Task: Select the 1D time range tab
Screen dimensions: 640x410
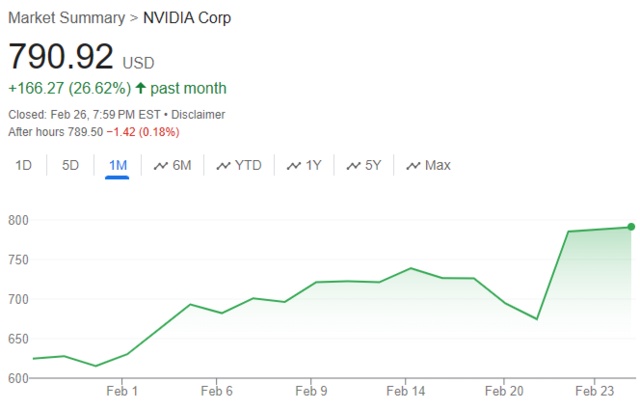Action: 24,165
